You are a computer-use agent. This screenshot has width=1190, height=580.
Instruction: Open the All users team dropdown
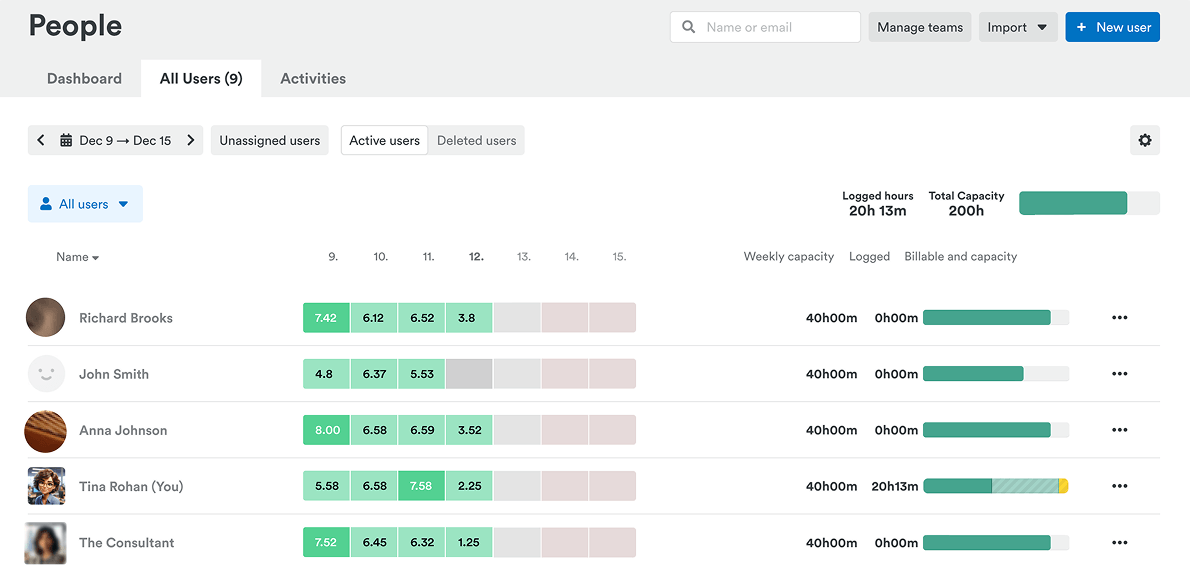(x=85, y=204)
